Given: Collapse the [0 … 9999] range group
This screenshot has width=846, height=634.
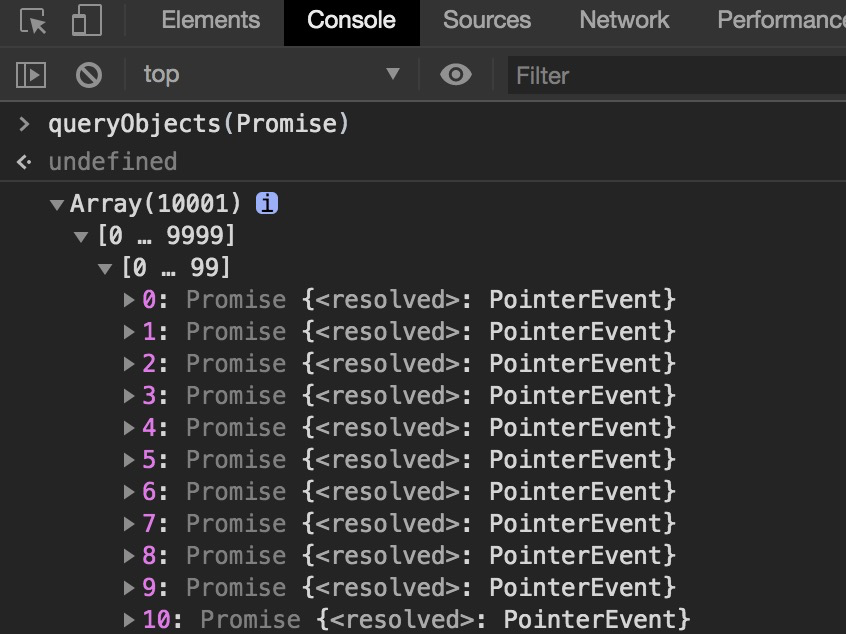Looking at the screenshot, I should pos(81,236).
